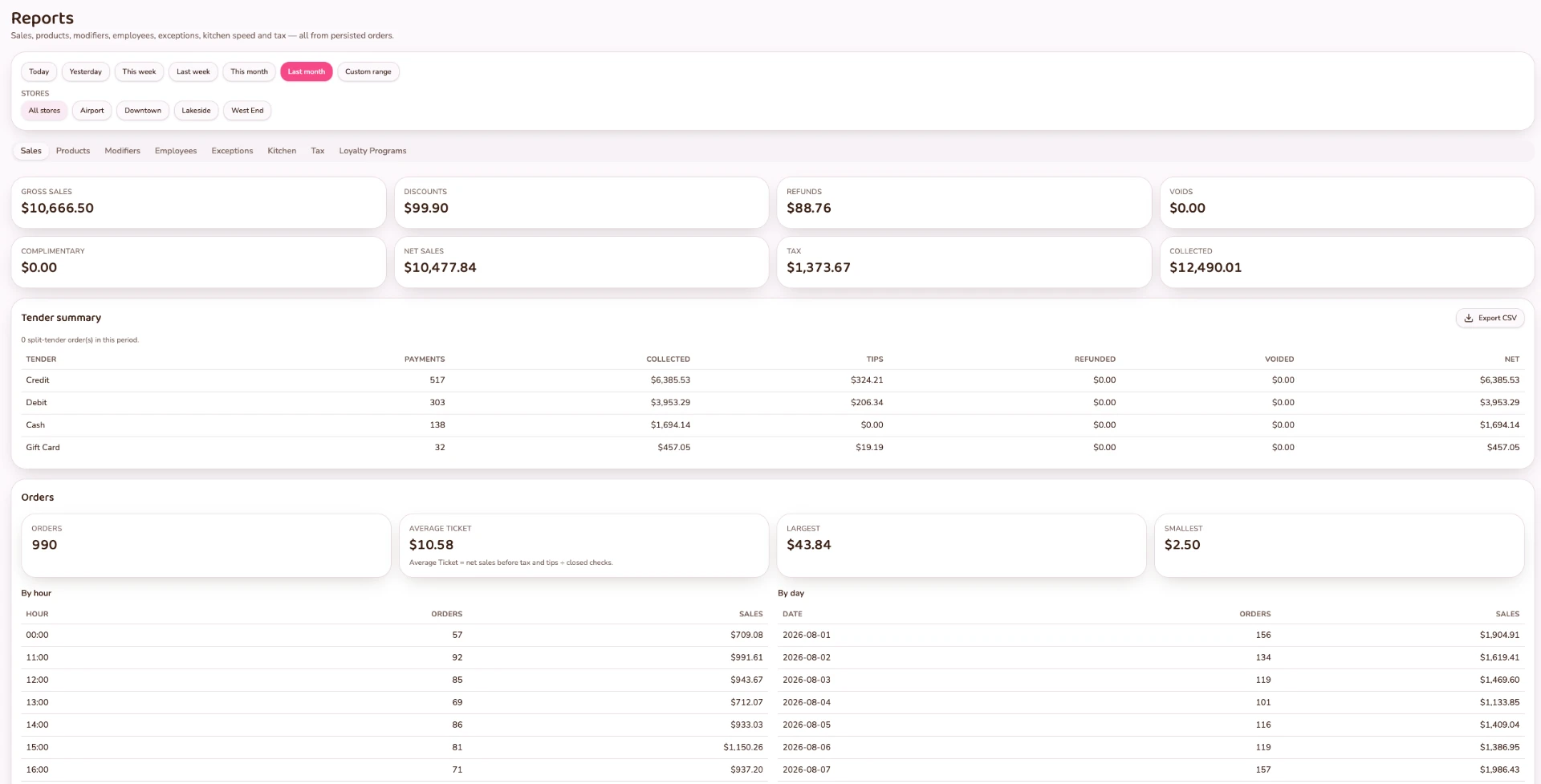Filter reports to West End store
The height and width of the screenshot is (784, 1541).
tap(247, 111)
